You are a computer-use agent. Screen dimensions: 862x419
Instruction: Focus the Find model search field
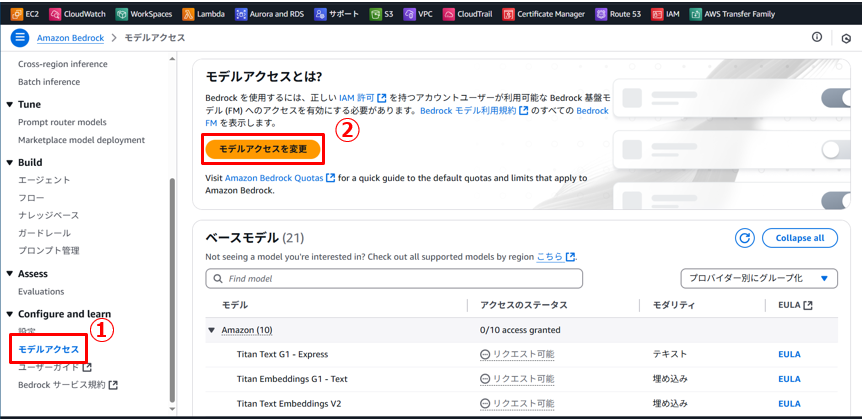click(394, 279)
